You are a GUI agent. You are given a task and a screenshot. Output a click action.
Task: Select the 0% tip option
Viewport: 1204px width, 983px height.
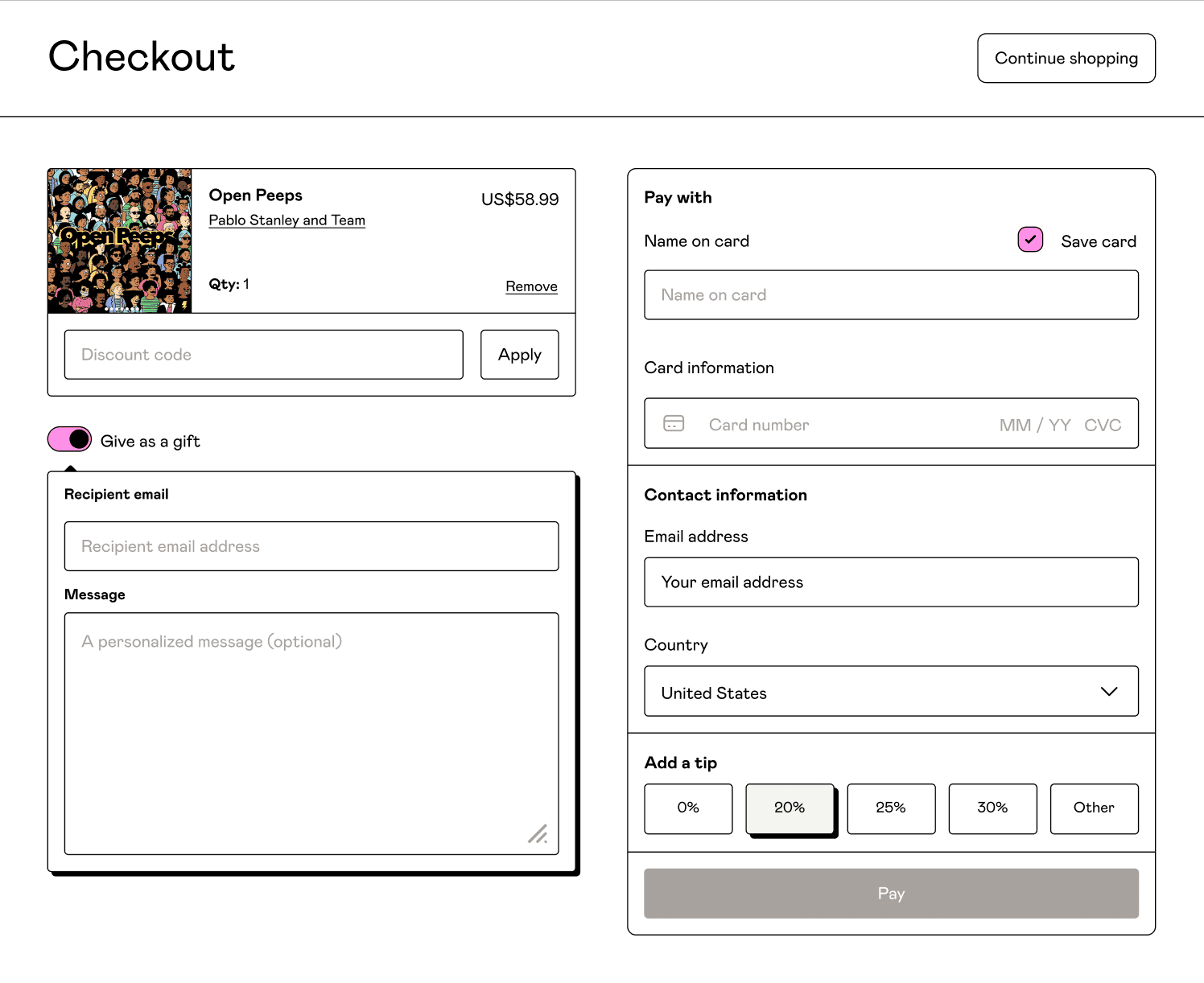point(688,808)
